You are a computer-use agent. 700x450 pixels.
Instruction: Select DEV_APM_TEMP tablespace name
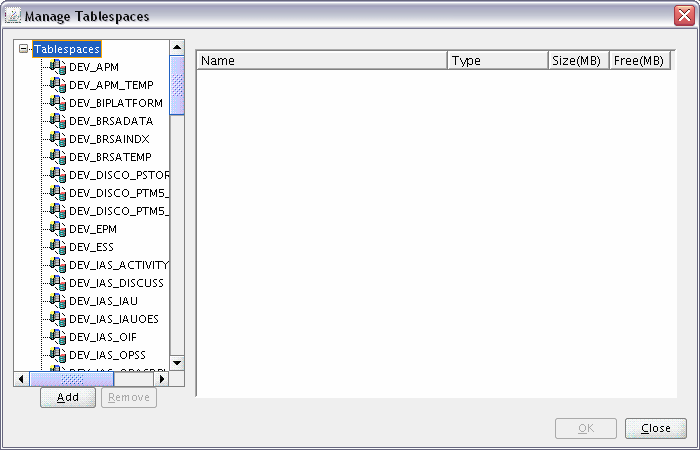(x=111, y=85)
